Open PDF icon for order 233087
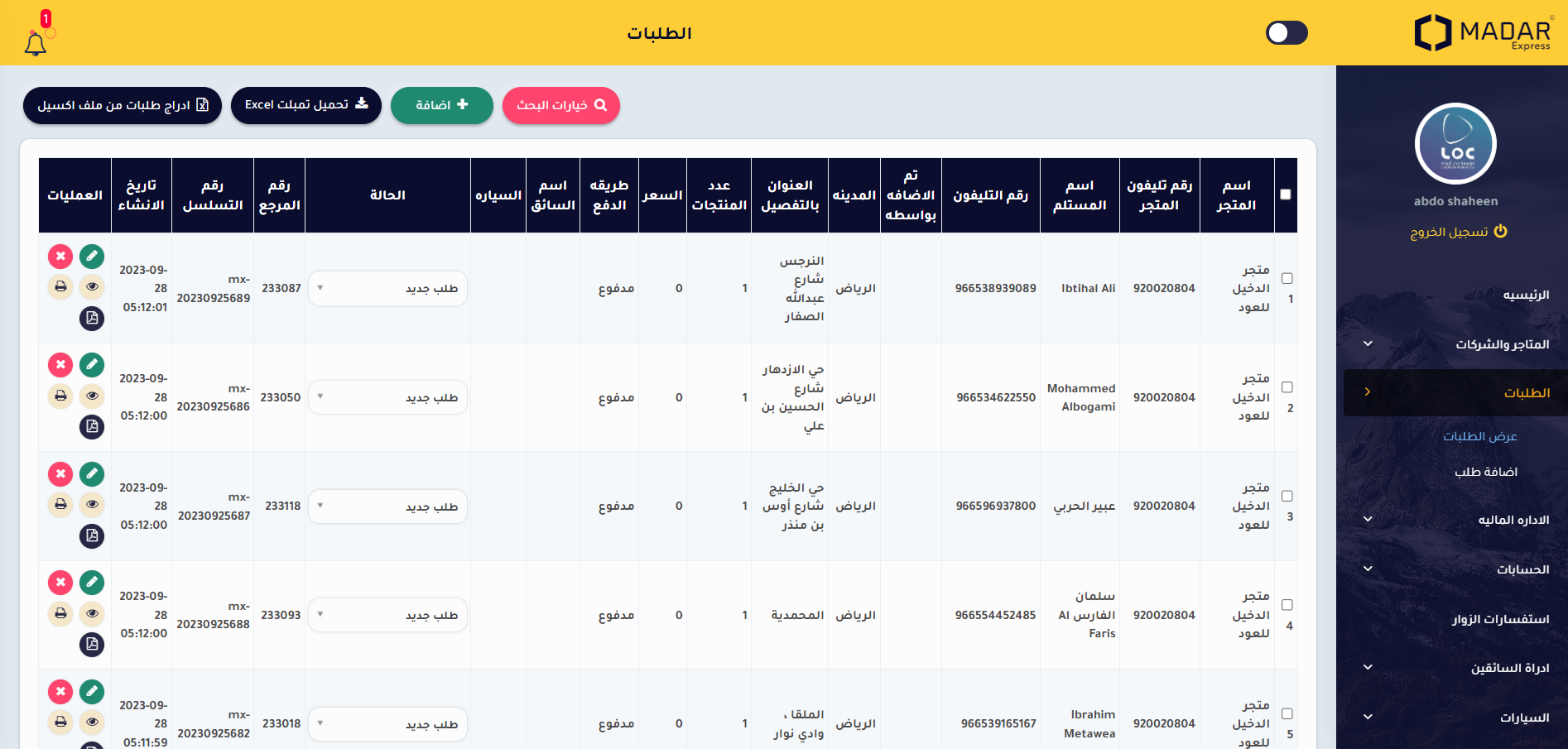 (92, 318)
